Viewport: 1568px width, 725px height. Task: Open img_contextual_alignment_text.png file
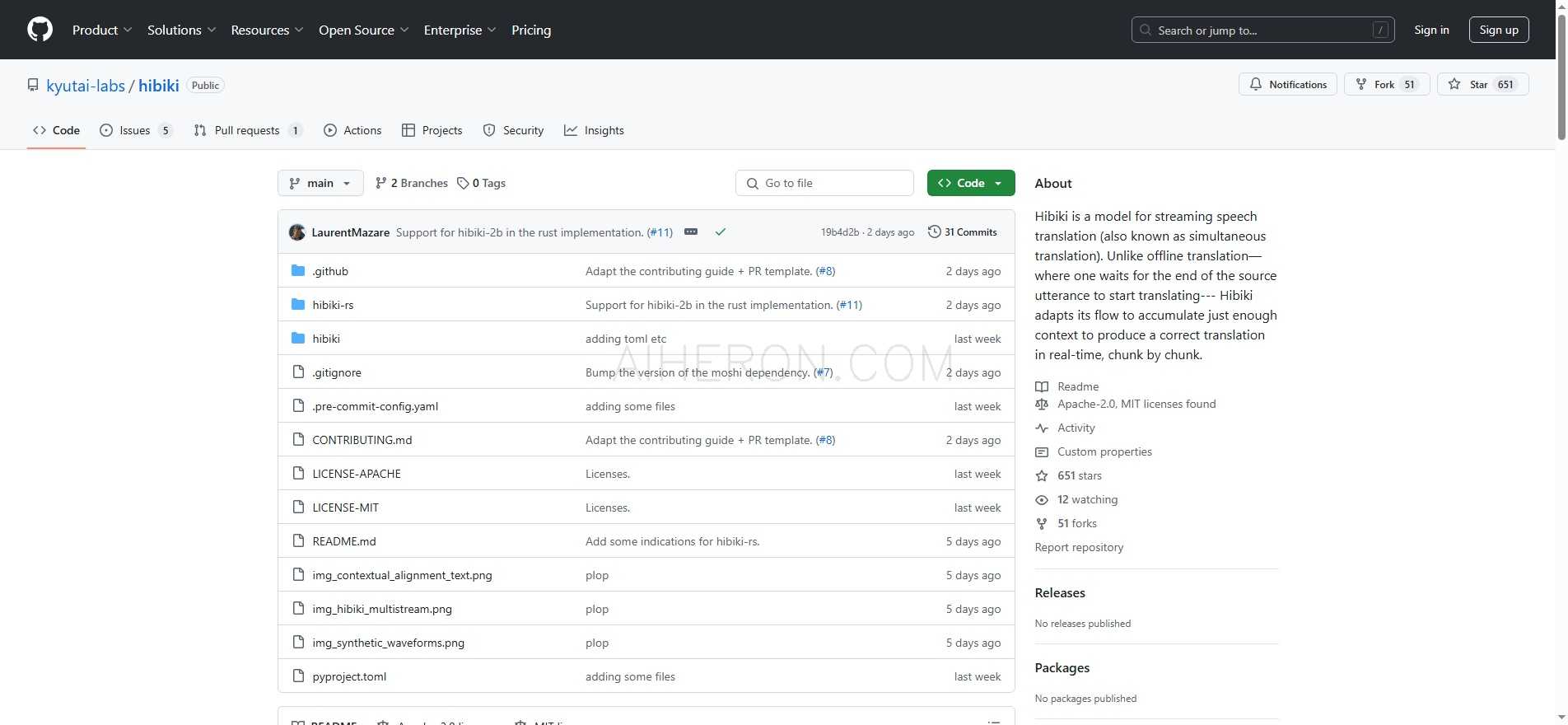coord(402,575)
